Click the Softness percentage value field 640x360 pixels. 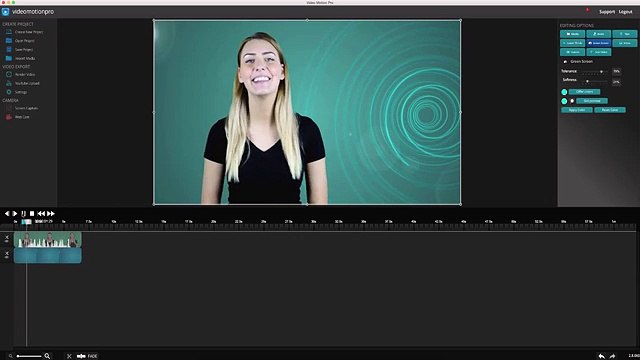[616, 82]
